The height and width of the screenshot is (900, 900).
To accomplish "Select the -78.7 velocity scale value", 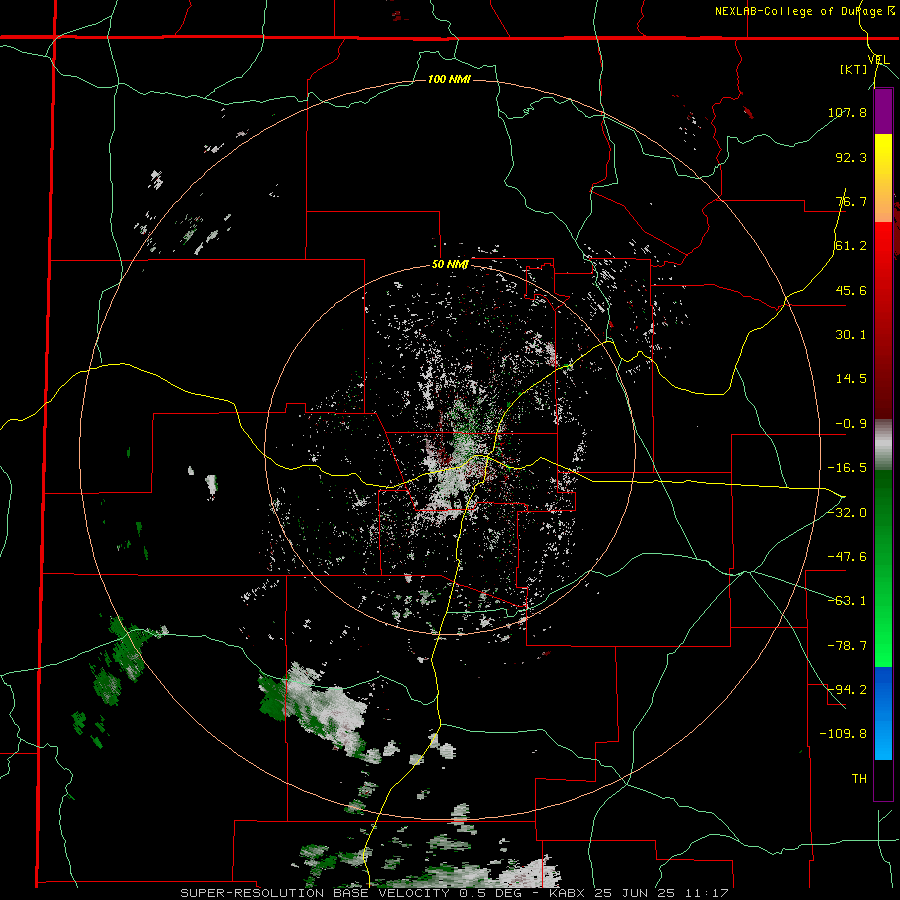I will click(x=847, y=646).
